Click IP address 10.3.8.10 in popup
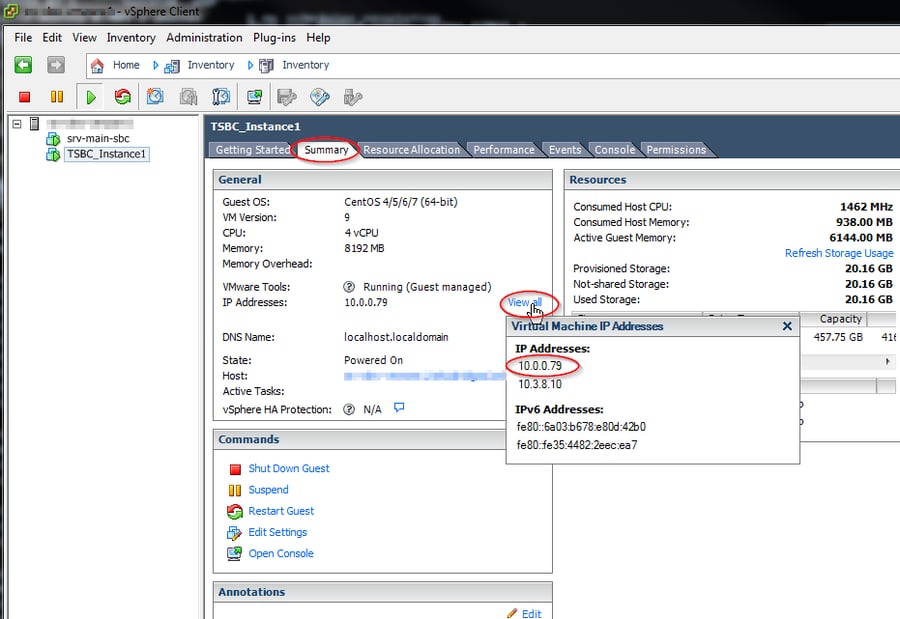 click(540, 384)
